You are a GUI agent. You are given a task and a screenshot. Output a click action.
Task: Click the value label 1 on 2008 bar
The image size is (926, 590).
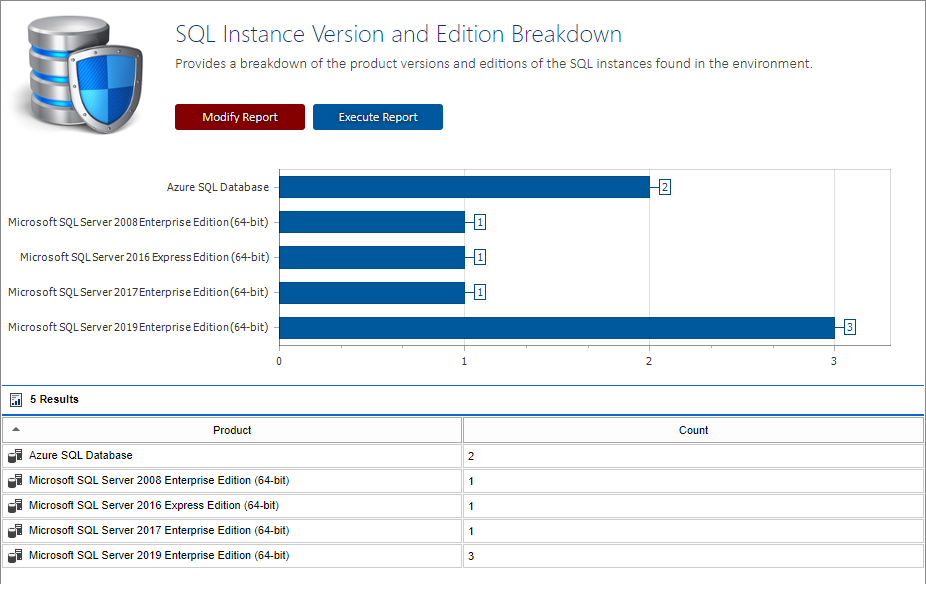tap(480, 222)
